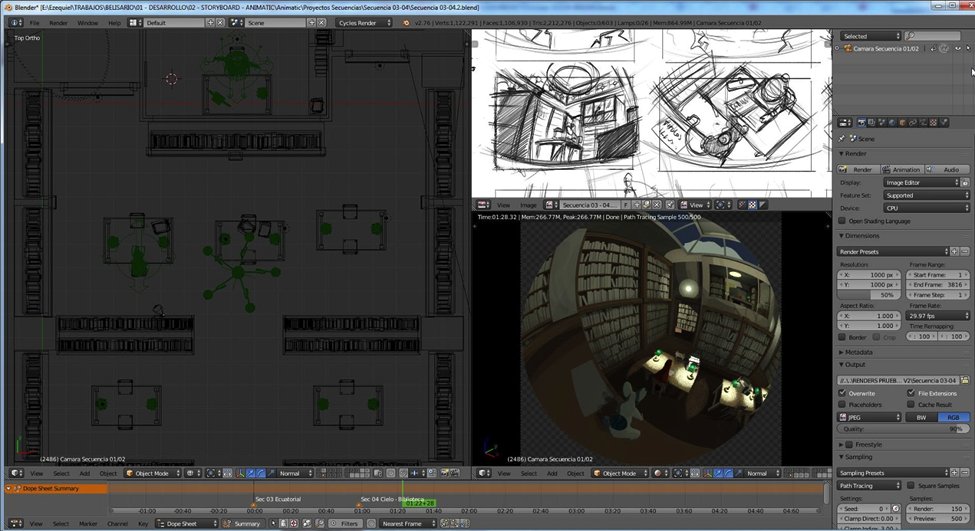Enable the Open Shading Language checkbox
This screenshot has height=531, width=975.
point(843,220)
